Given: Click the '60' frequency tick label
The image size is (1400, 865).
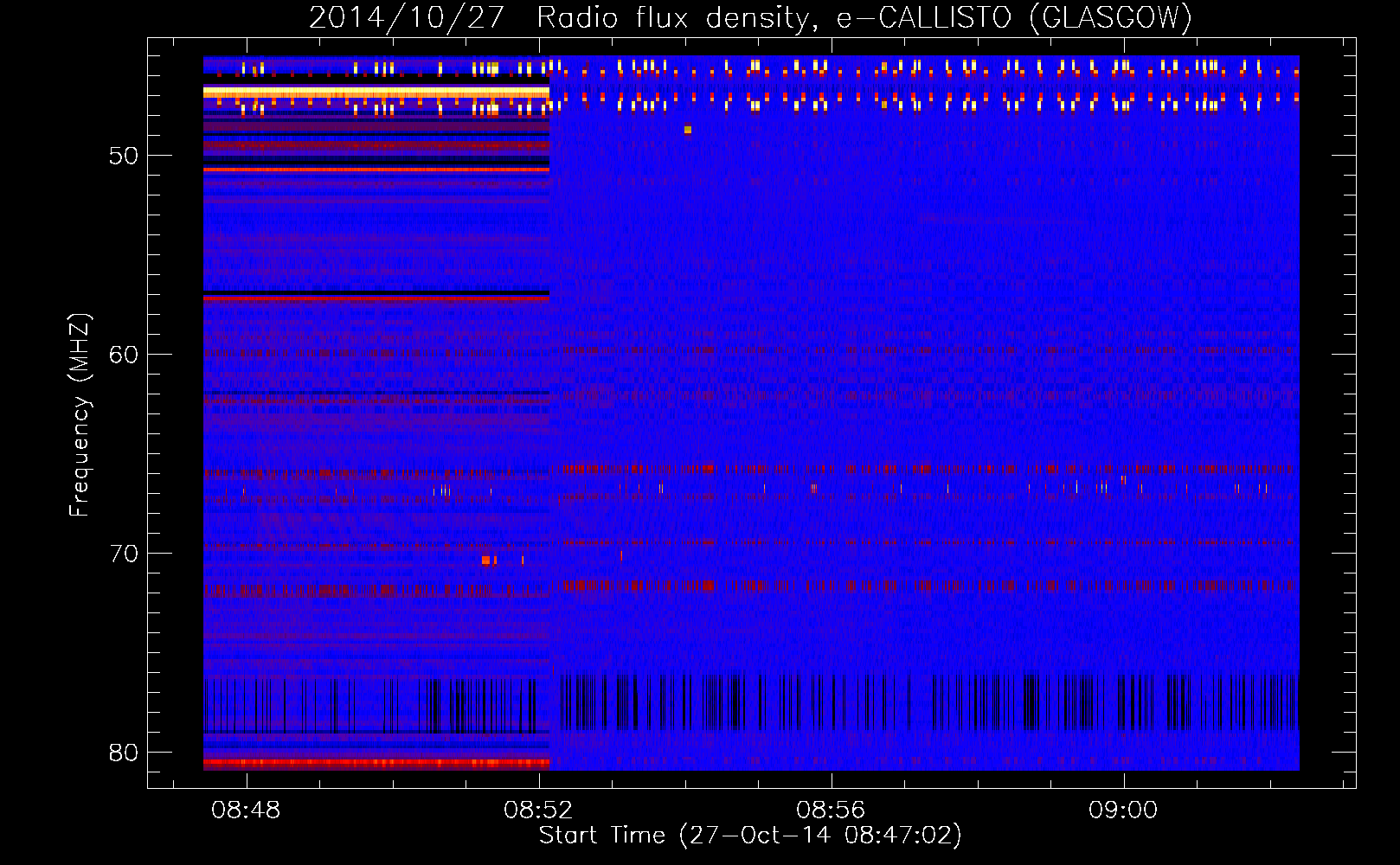Looking at the screenshot, I should click(124, 355).
